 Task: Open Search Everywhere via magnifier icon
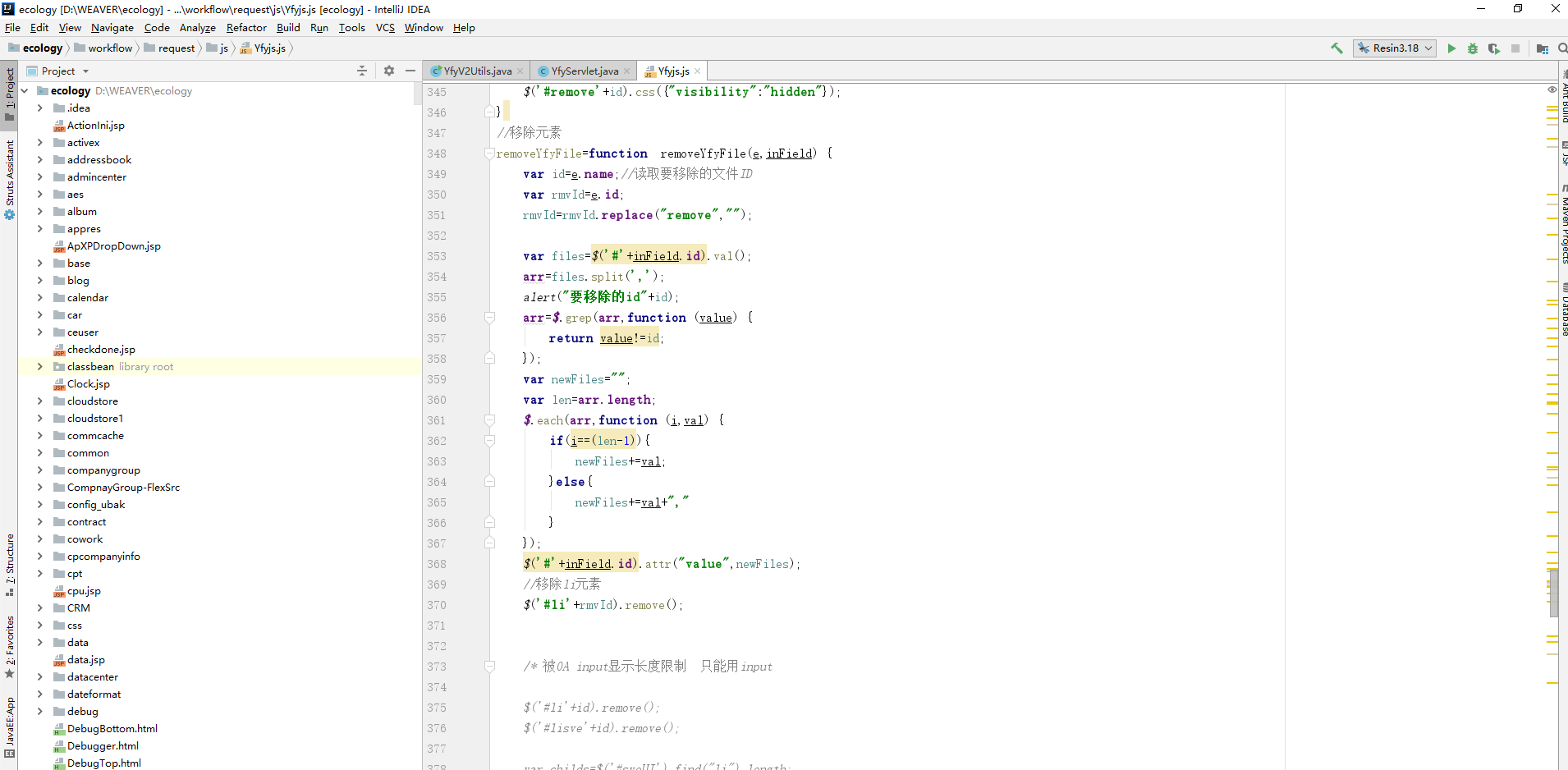point(1561,48)
